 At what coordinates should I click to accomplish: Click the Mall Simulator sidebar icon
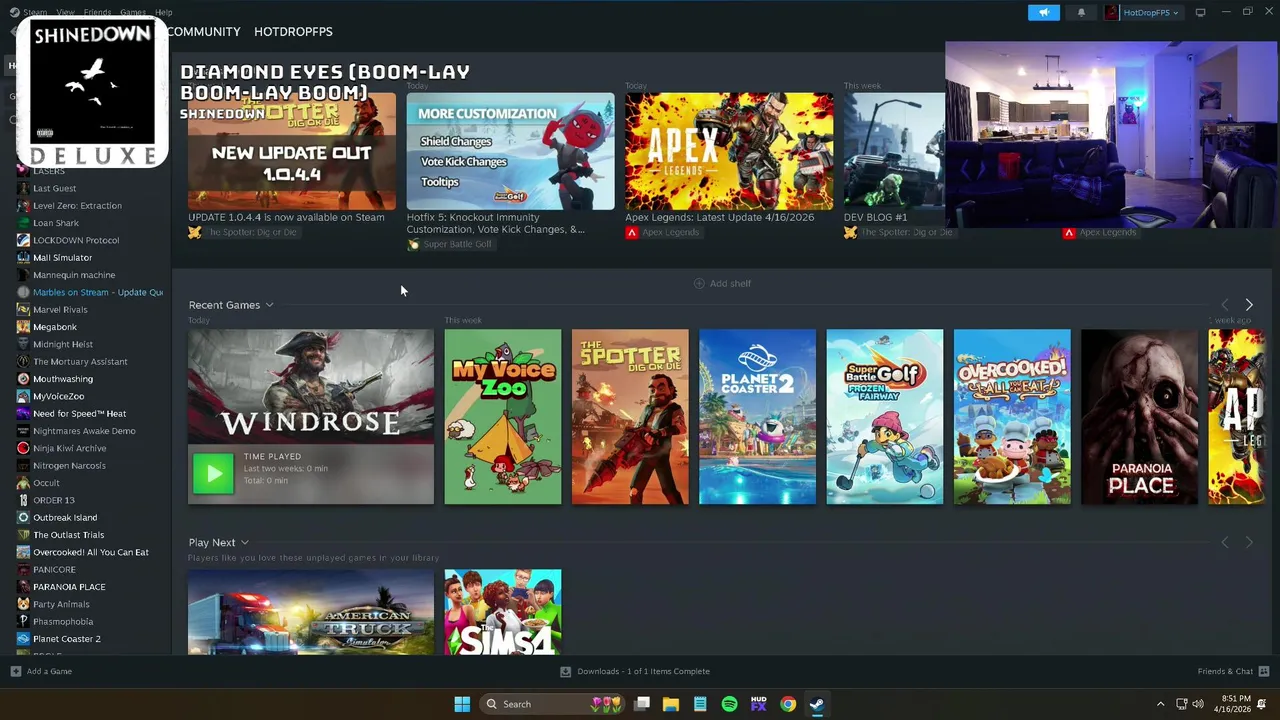(23, 257)
